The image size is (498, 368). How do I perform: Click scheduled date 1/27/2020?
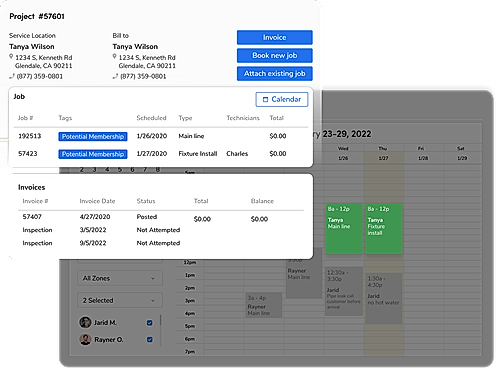tap(152, 154)
